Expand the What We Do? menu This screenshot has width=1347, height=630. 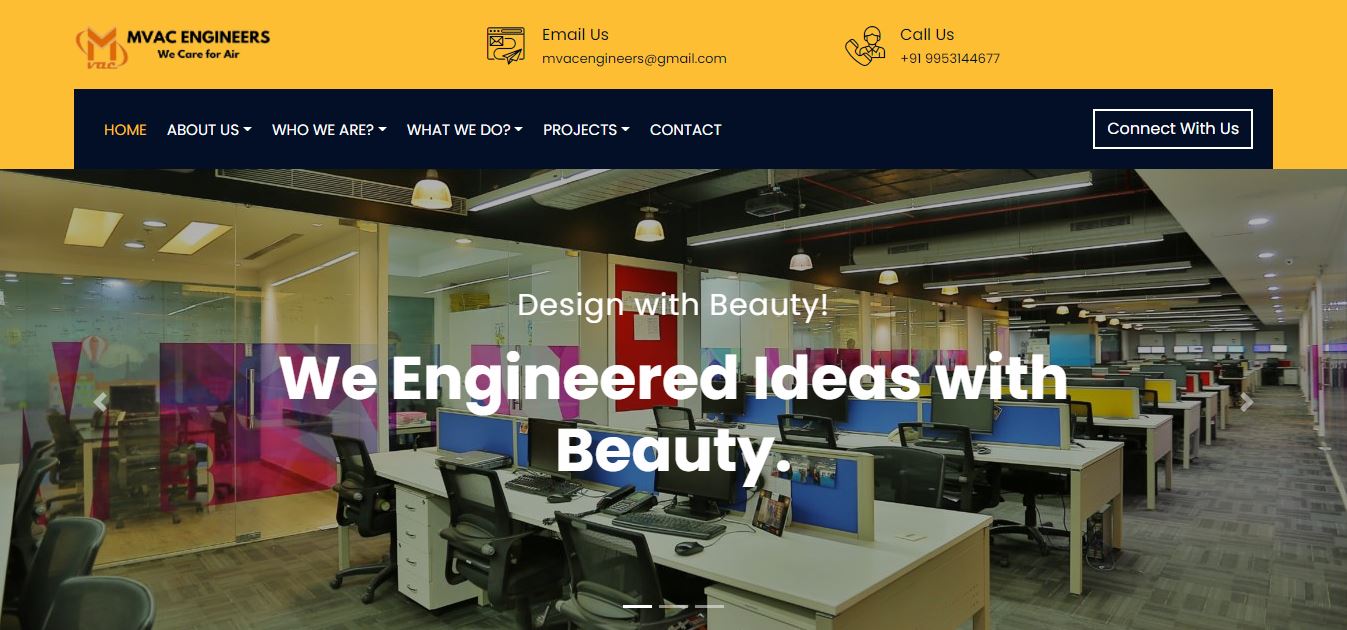pyautogui.click(x=465, y=130)
